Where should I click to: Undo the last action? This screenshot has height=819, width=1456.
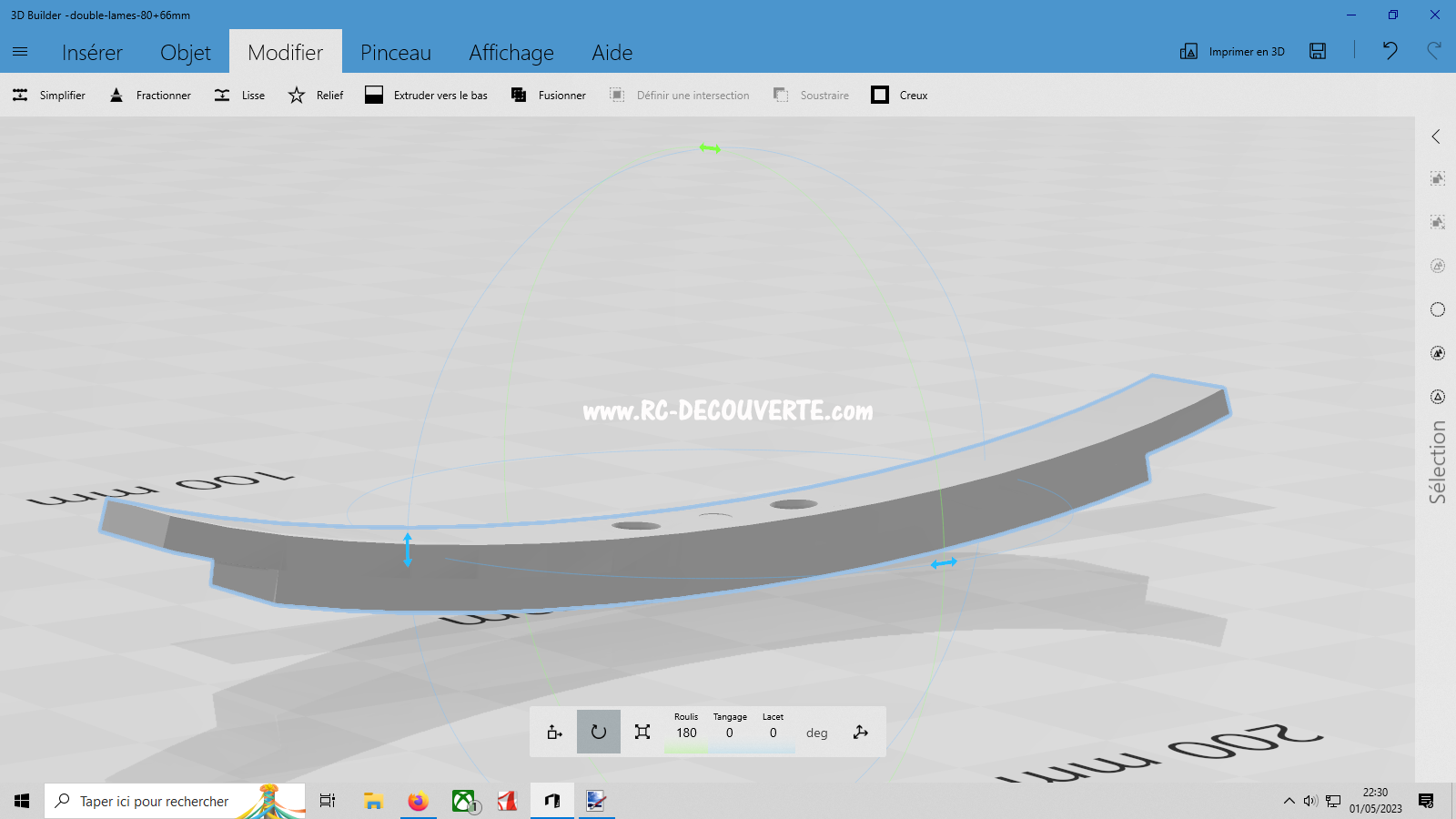(x=1390, y=51)
